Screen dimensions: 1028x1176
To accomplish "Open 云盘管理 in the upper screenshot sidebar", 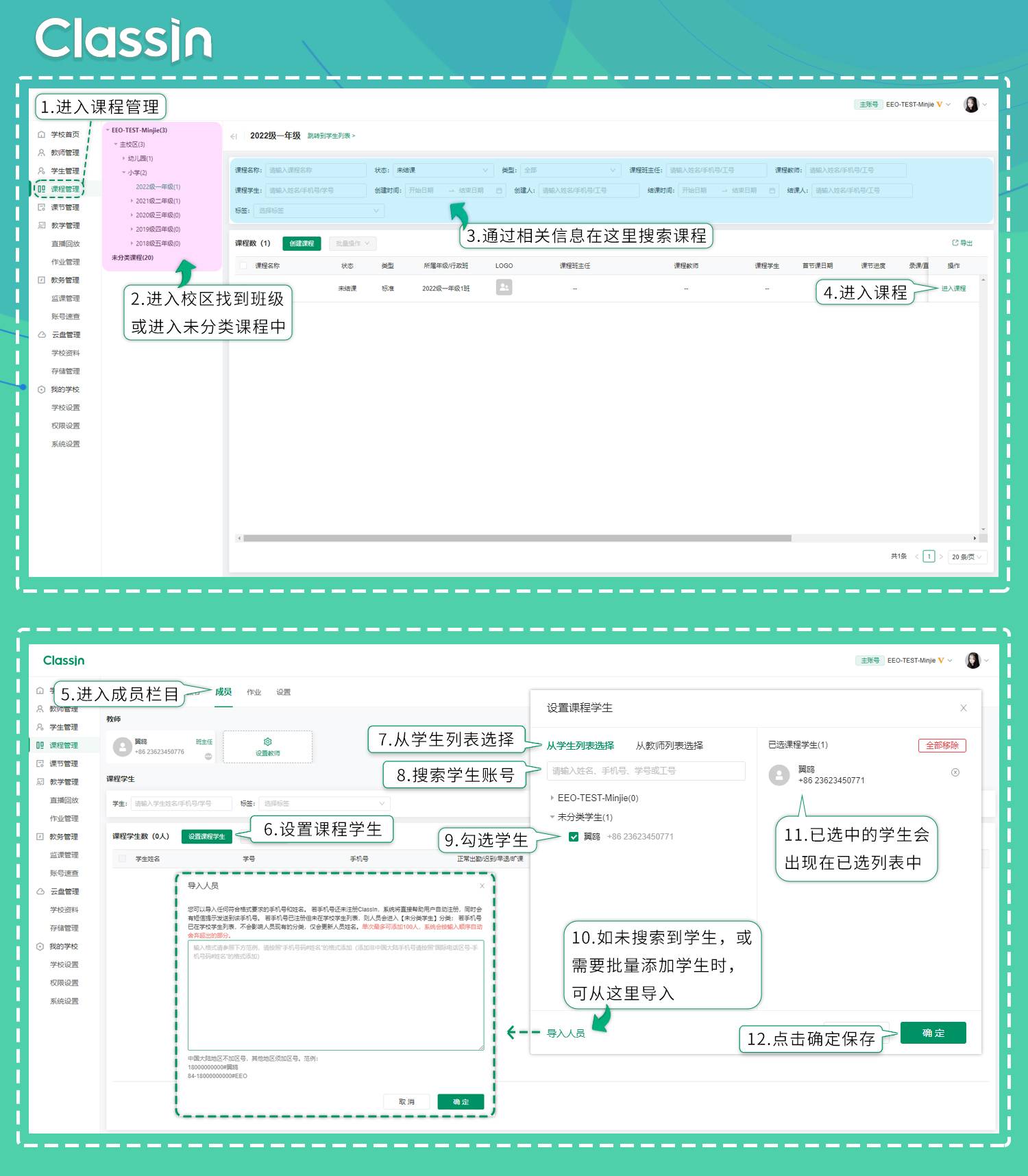I will [x=59, y=335].
